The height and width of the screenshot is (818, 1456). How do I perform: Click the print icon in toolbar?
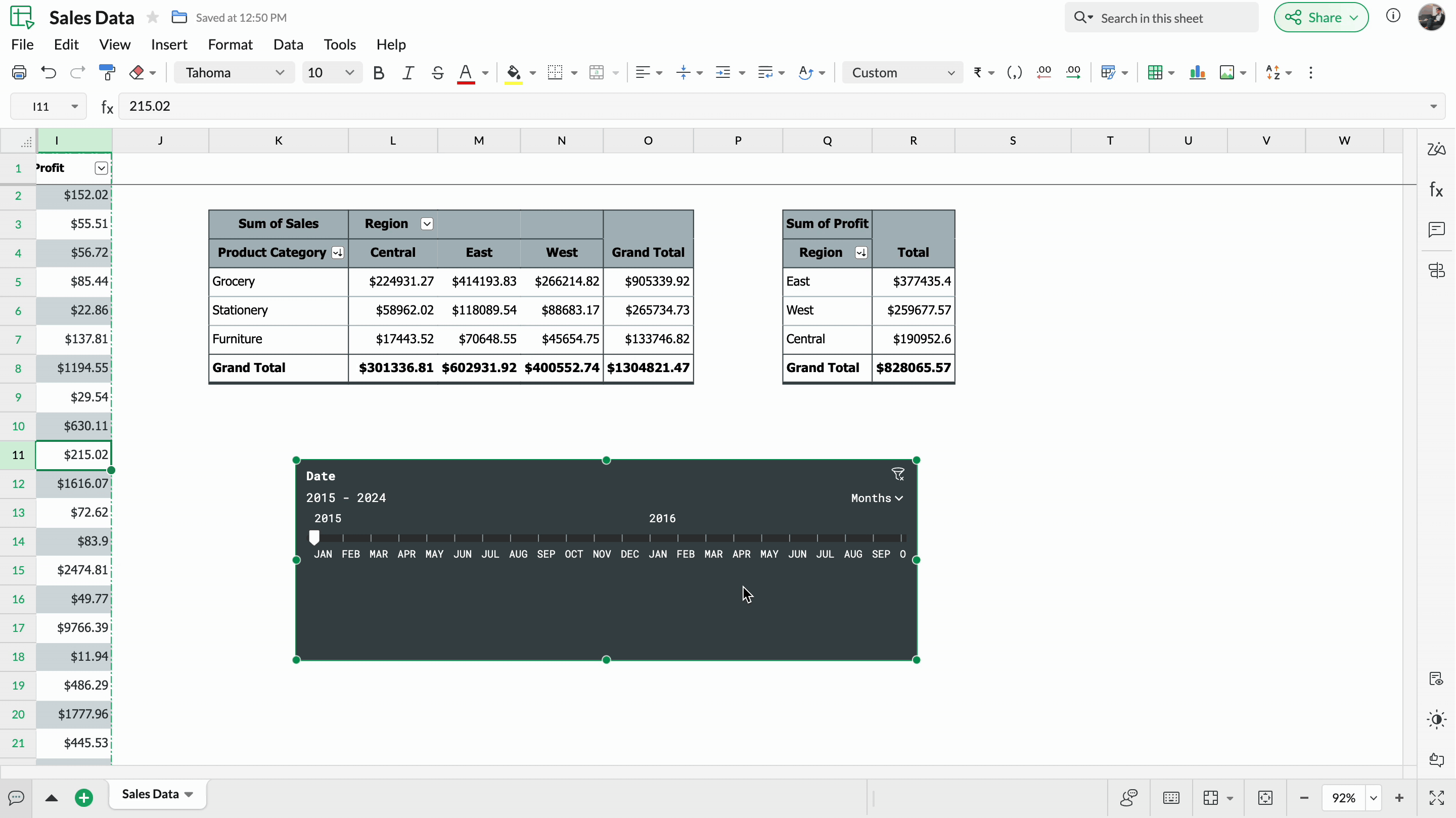tap(19, 72)
